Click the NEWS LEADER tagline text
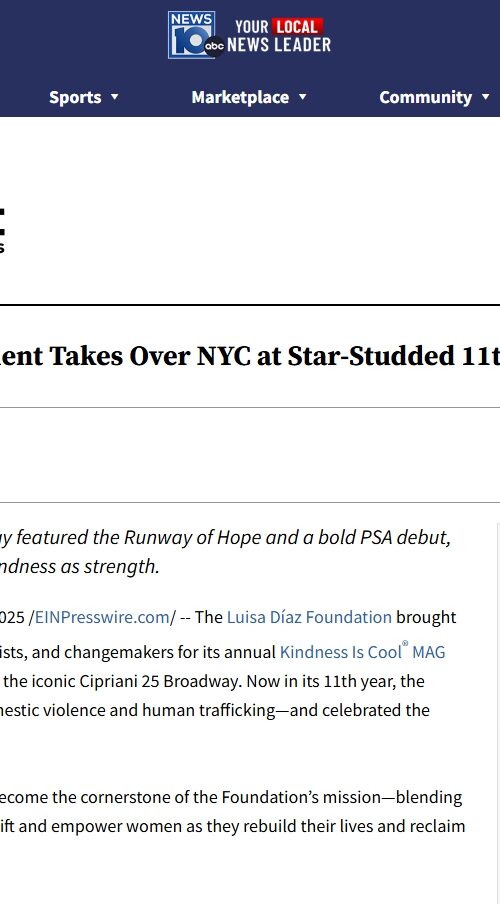Image resolution: width=500 pixels, height=904 pixels. point(279,45)
